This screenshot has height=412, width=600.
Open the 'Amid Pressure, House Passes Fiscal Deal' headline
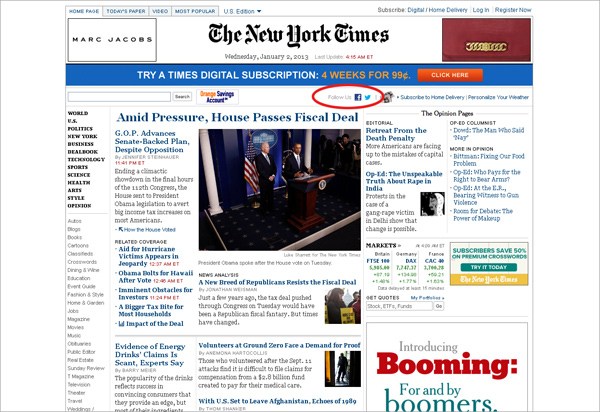click(237, 117)
